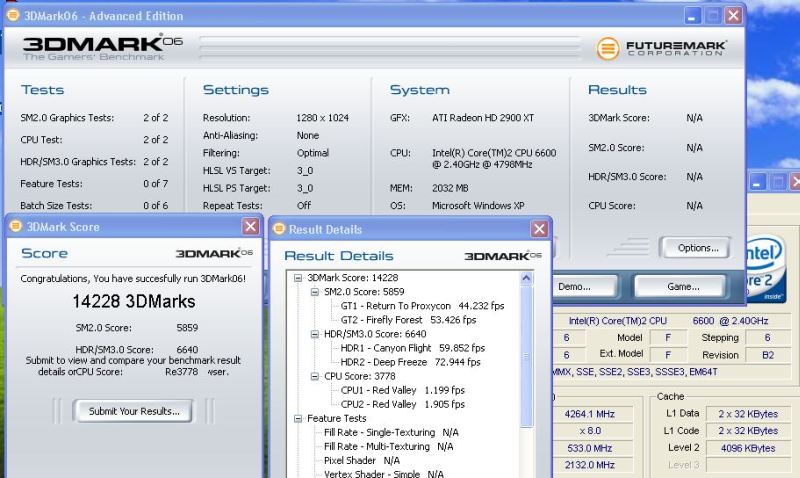Click the Result Details window title icon
Screen dimensions: 800x478
click(279, 229)
